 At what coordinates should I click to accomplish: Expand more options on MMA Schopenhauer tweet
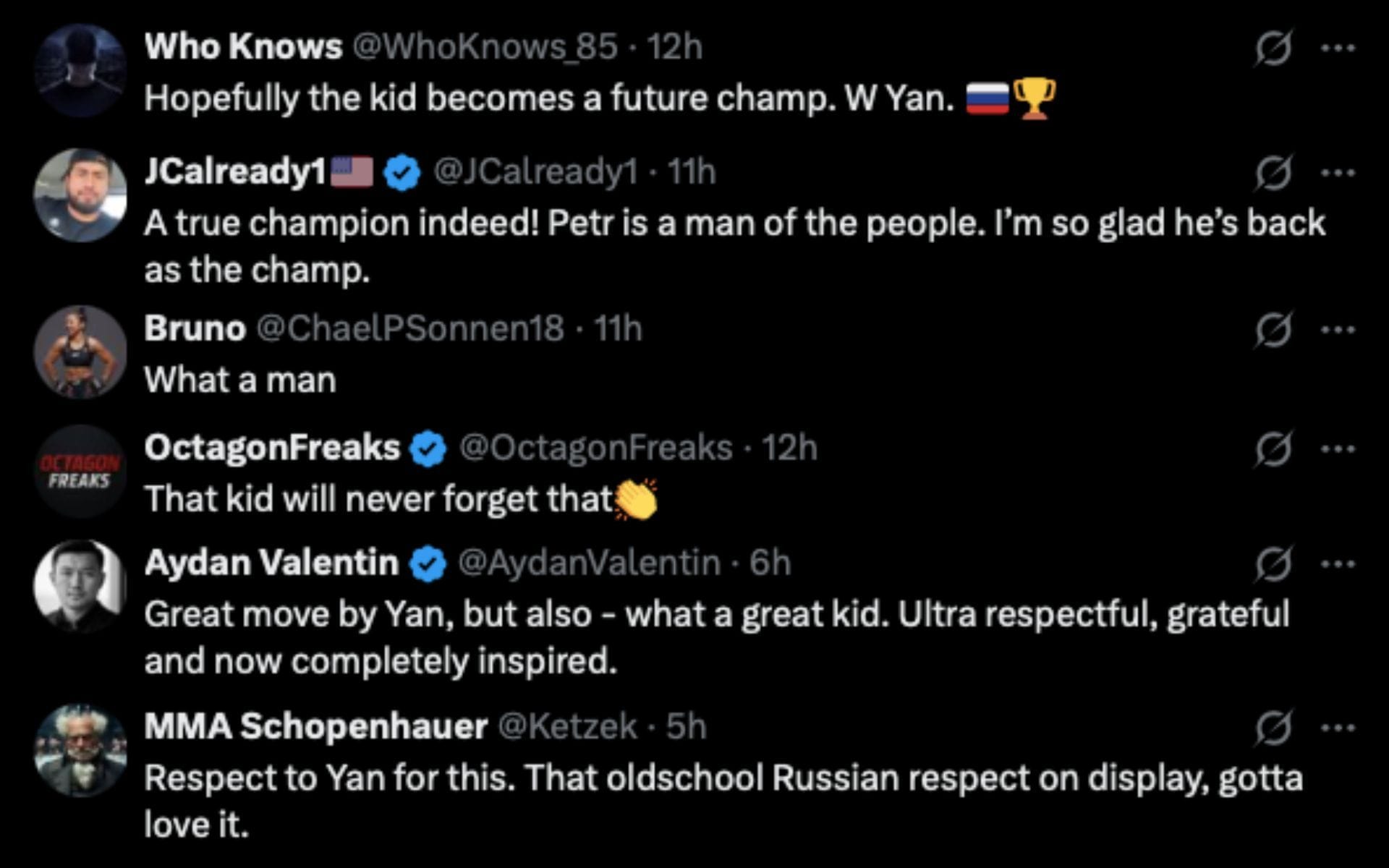pos(1337,728)
